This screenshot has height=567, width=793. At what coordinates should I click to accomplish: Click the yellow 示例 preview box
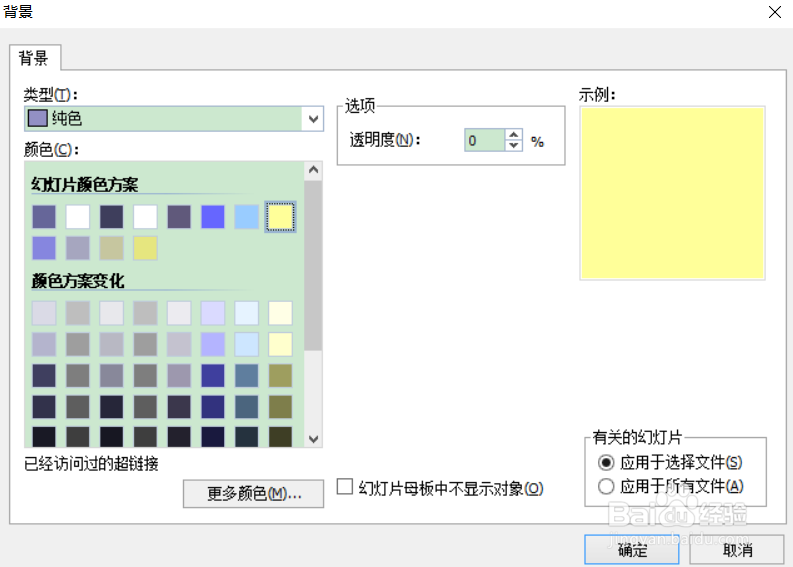tap(672, 193)
